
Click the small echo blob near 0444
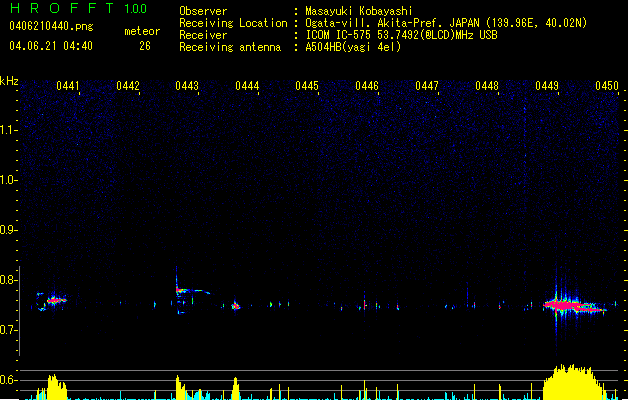coord(236,306)
